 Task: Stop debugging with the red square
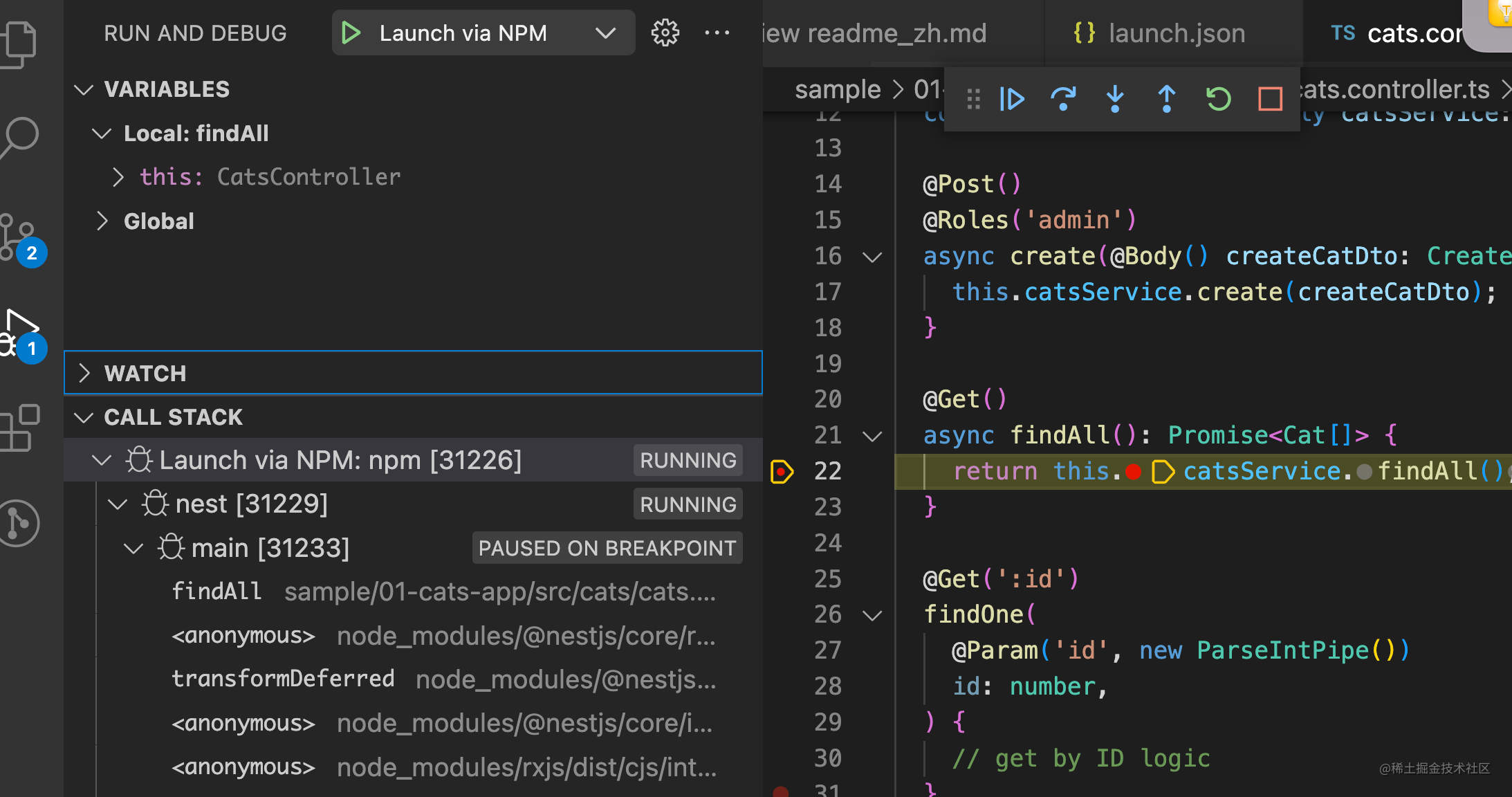coord(1270,99)
